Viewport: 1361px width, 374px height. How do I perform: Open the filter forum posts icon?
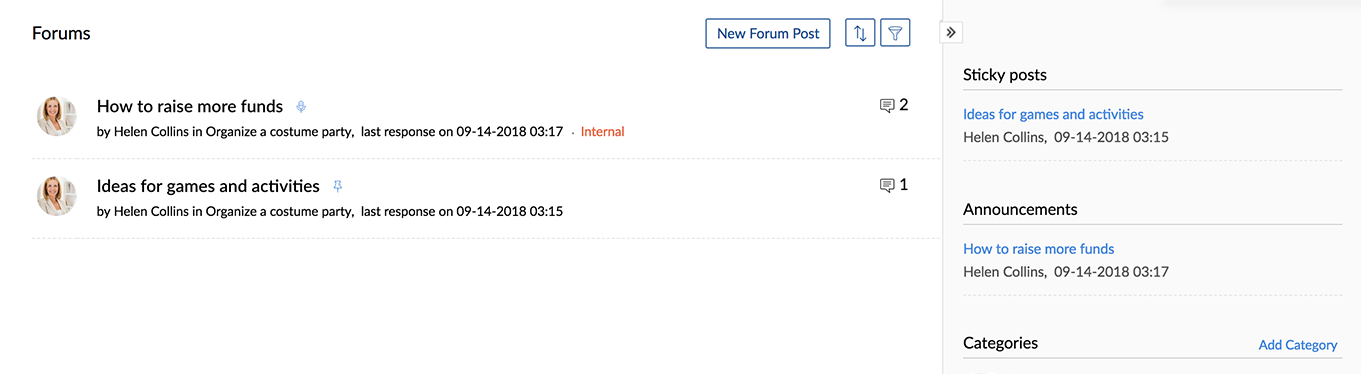pyautogui.click(x=896, y=33)
